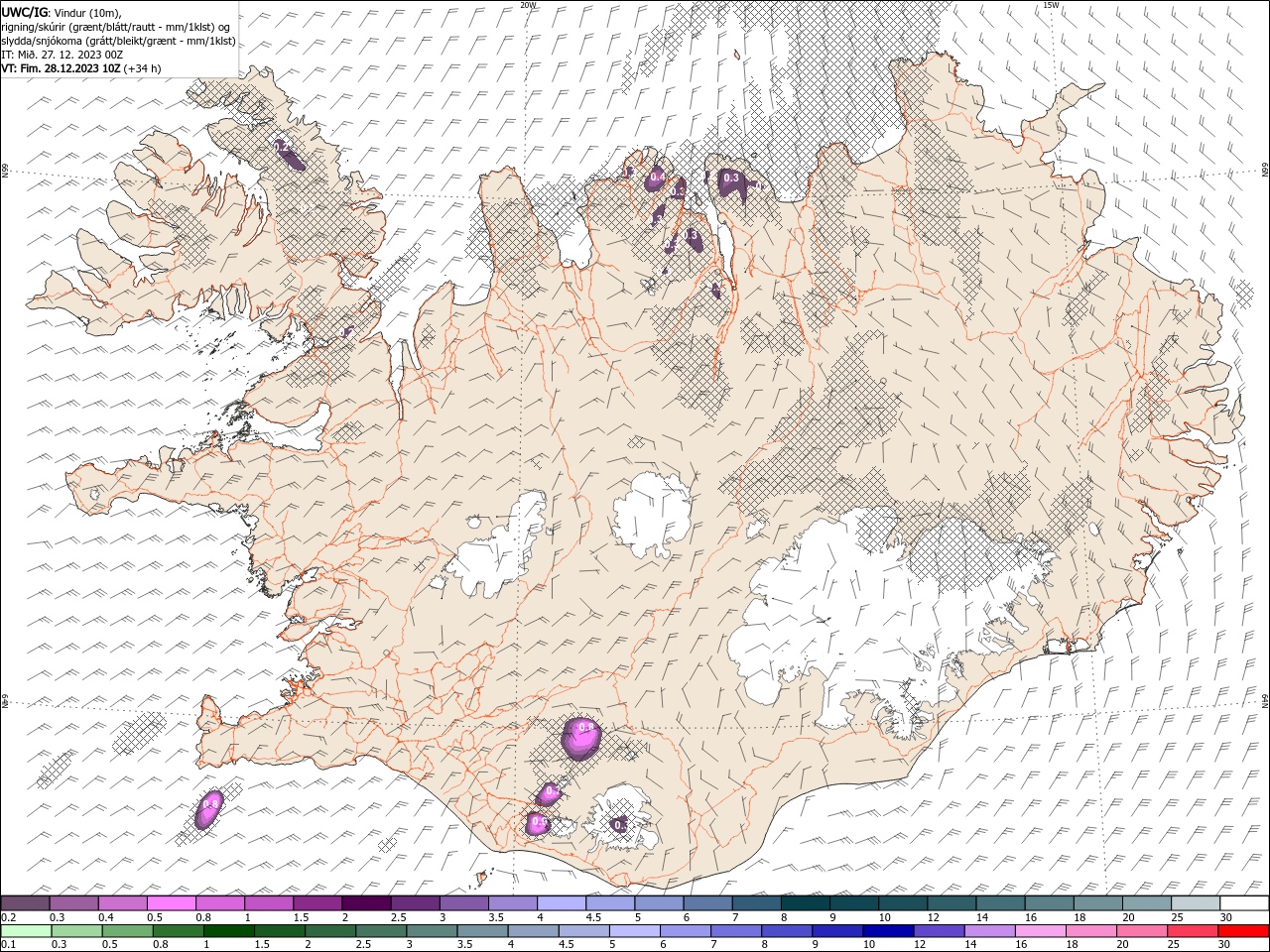Click the rain legend swatch between 2.5 and 3
1270x952 pixels.
click(x=382, y=931)
